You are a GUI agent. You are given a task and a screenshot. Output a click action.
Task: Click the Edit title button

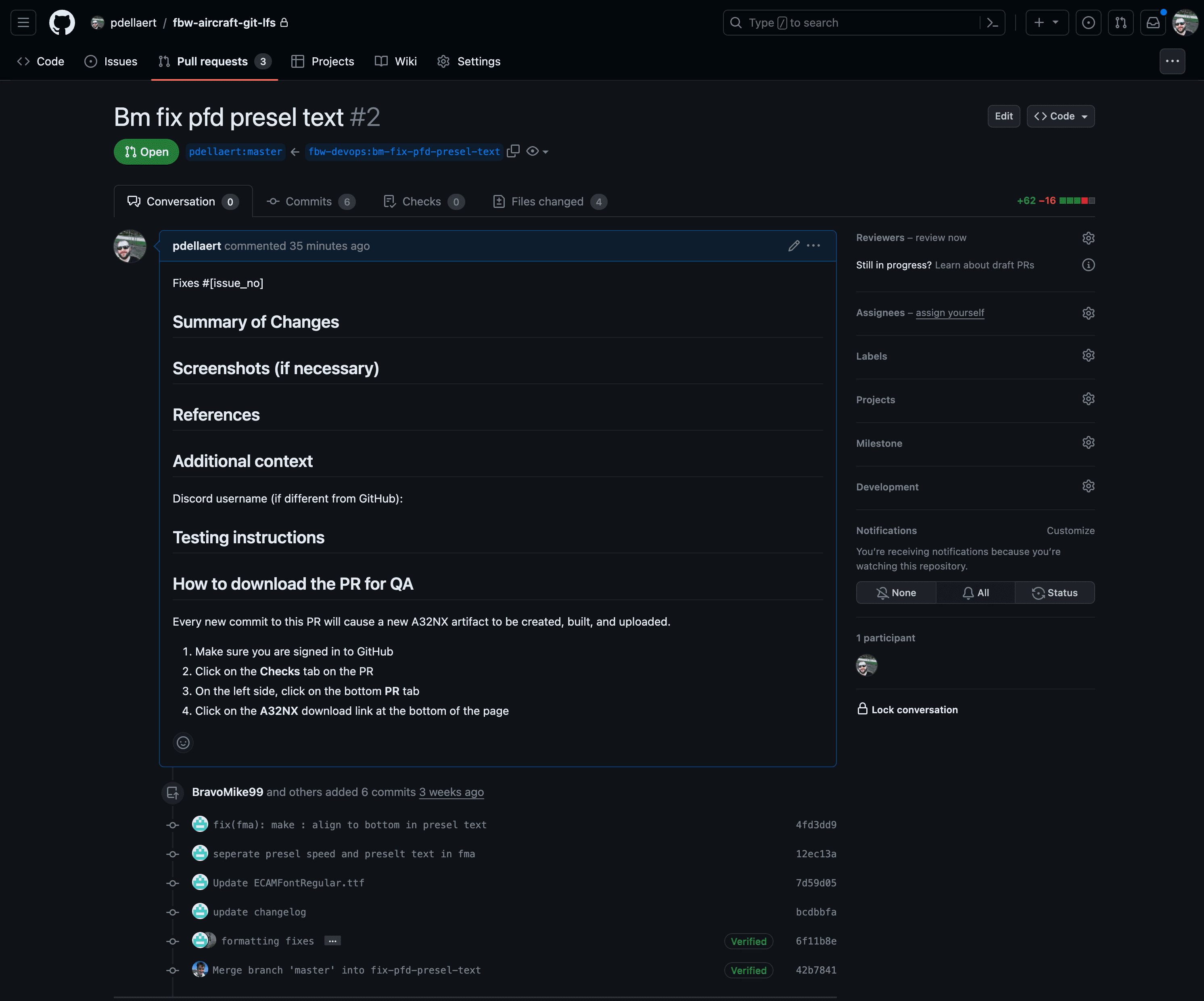point(1003,117)
